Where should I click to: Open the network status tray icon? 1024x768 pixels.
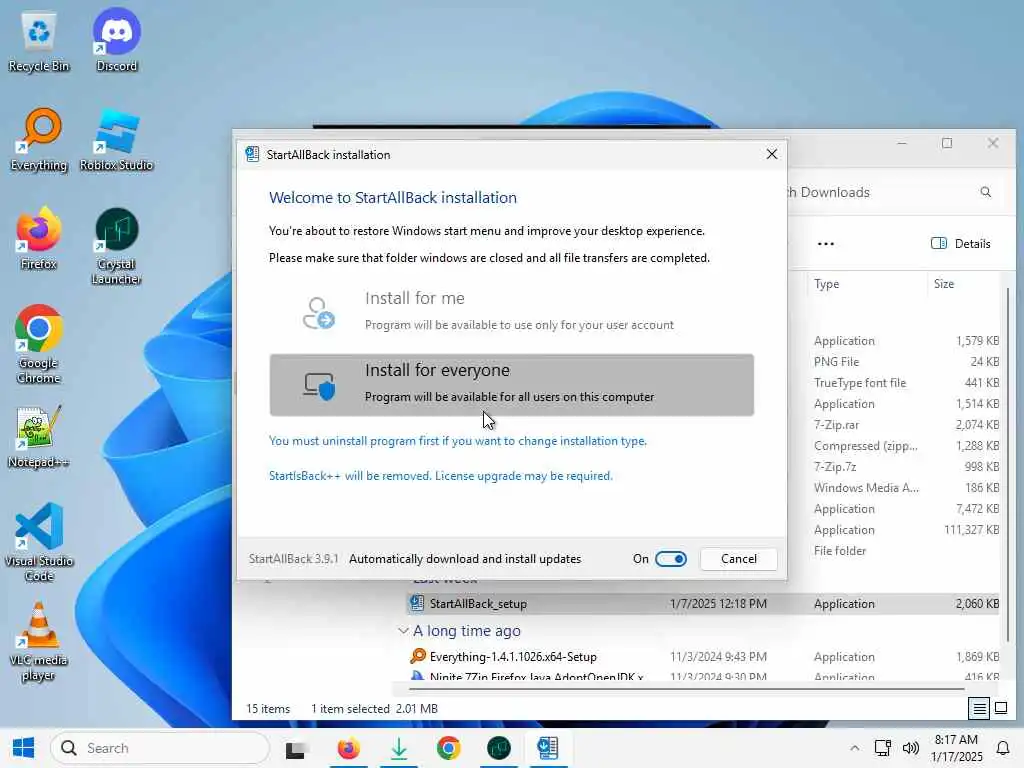pyautogui.click(x=883, y=748)
